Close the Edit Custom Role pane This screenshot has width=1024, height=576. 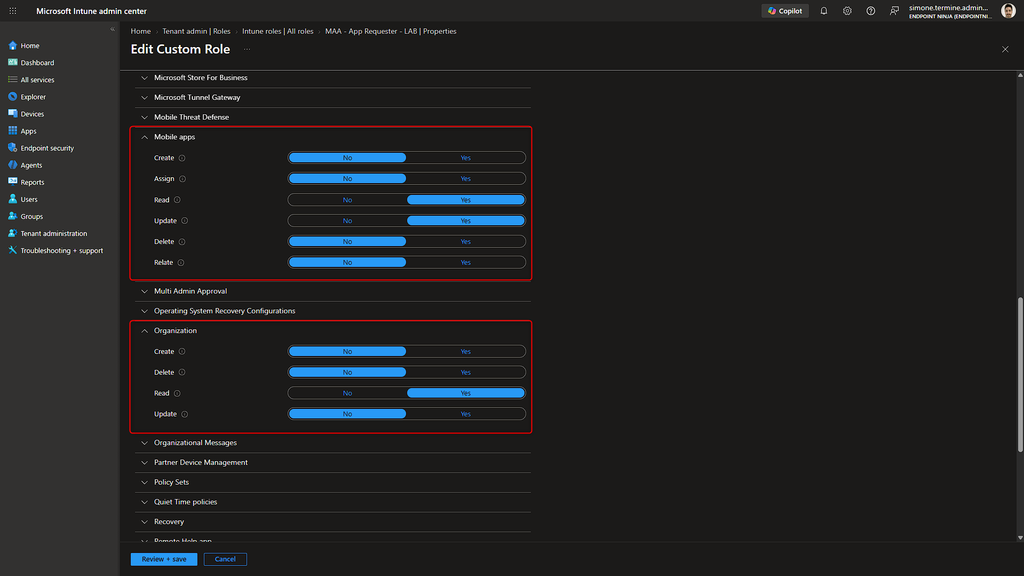(1005, 49)
